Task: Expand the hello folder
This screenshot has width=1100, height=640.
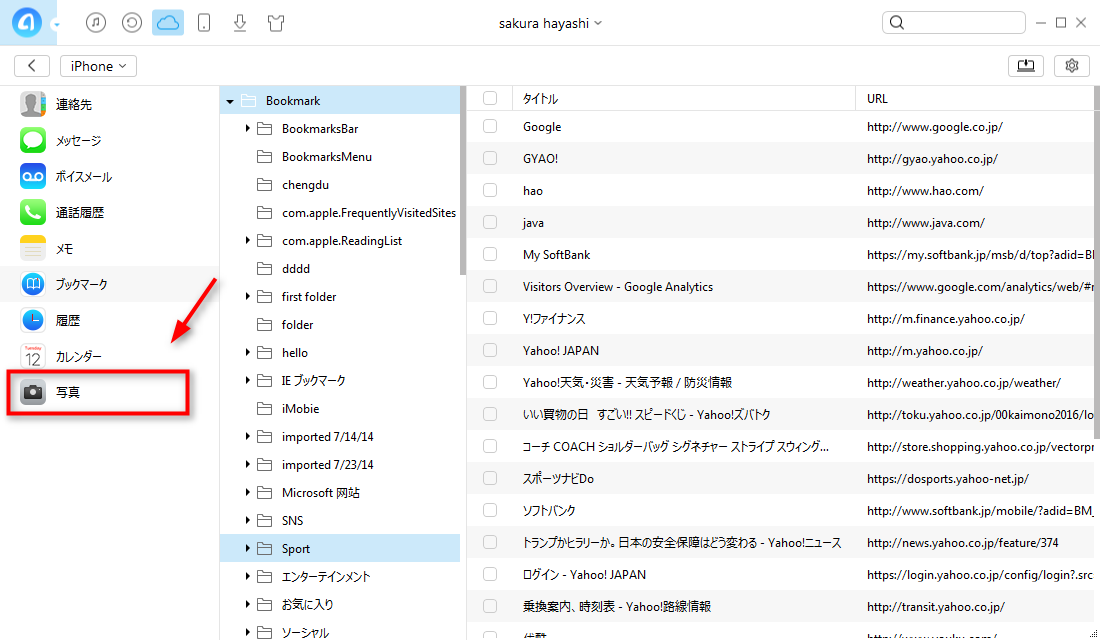Action: click(x=247, y=352)
